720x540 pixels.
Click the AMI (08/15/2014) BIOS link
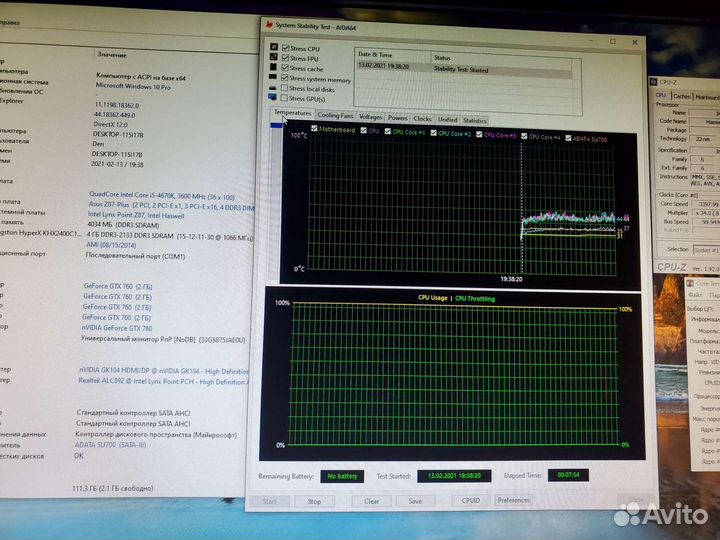111,245
